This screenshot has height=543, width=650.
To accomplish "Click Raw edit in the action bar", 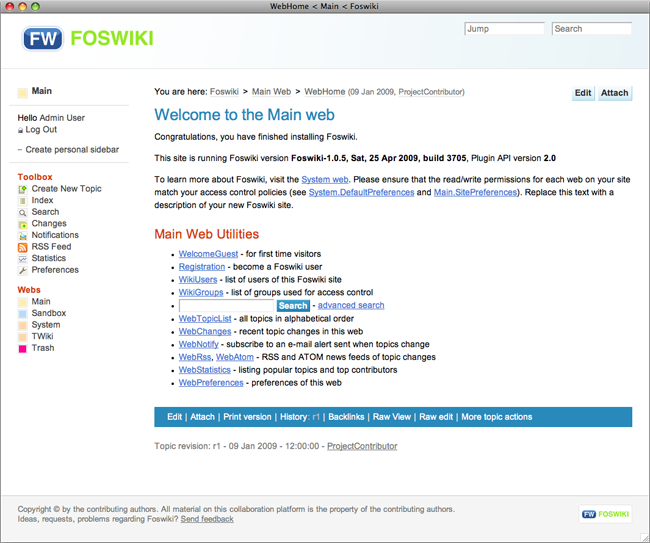I will [x=436, y=417].
